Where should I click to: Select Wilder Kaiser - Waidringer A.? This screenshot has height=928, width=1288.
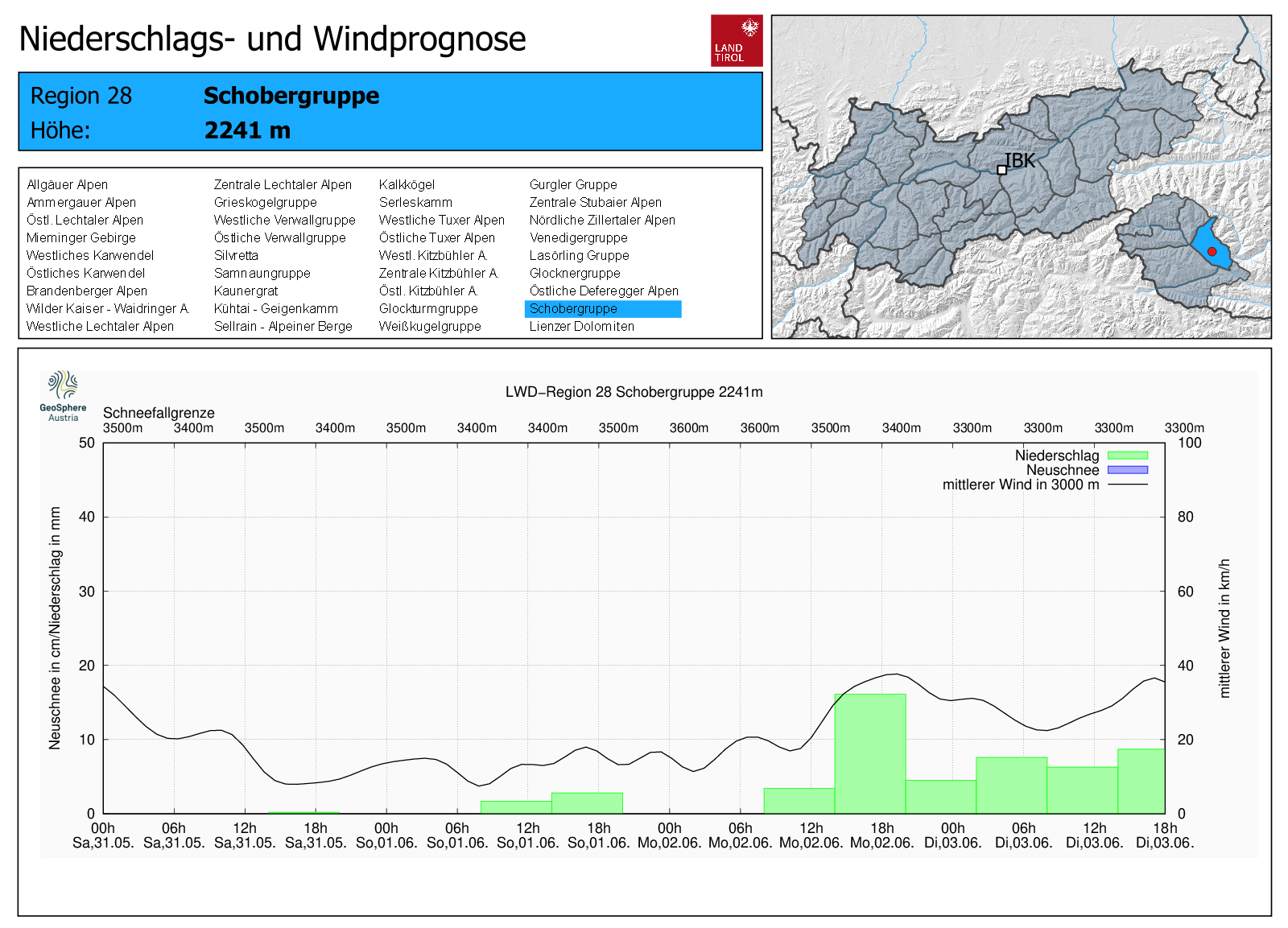click(108, 309)
